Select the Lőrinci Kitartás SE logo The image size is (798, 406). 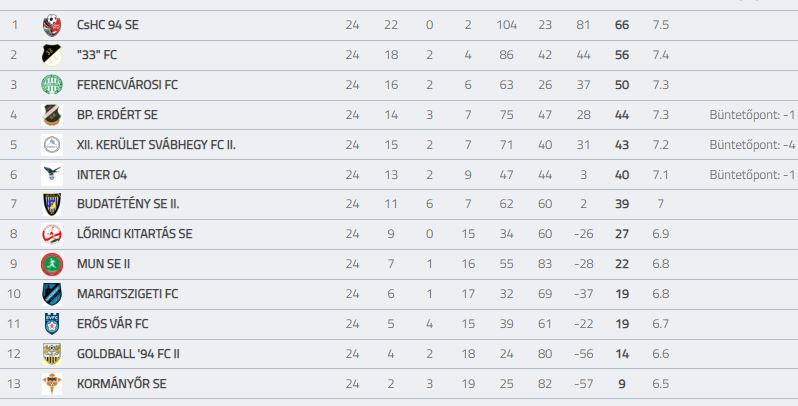coord(52,235)
